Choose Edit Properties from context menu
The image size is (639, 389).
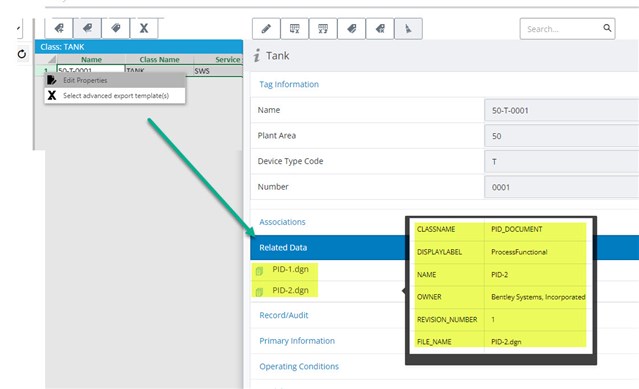coord(115,80)
